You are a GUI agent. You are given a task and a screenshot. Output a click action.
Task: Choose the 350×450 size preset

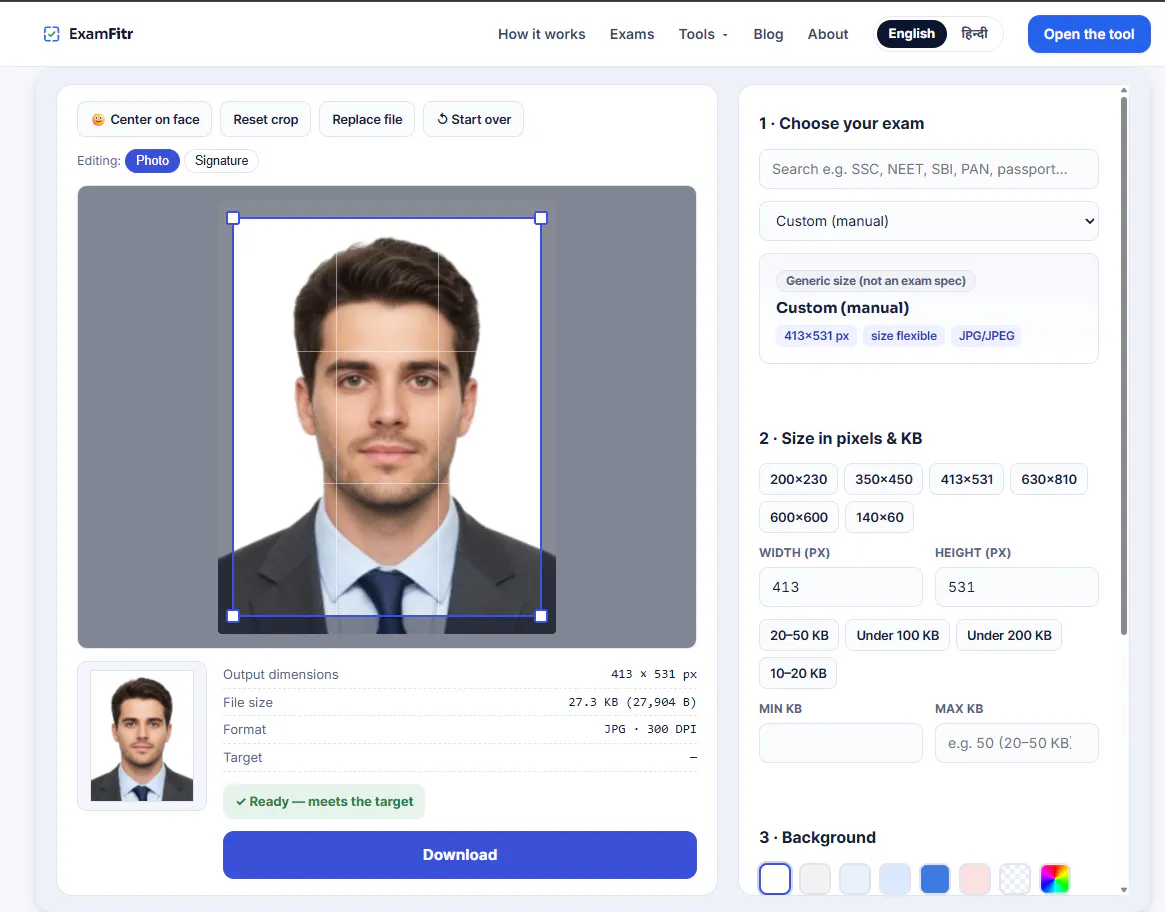[x=883, y=479]
